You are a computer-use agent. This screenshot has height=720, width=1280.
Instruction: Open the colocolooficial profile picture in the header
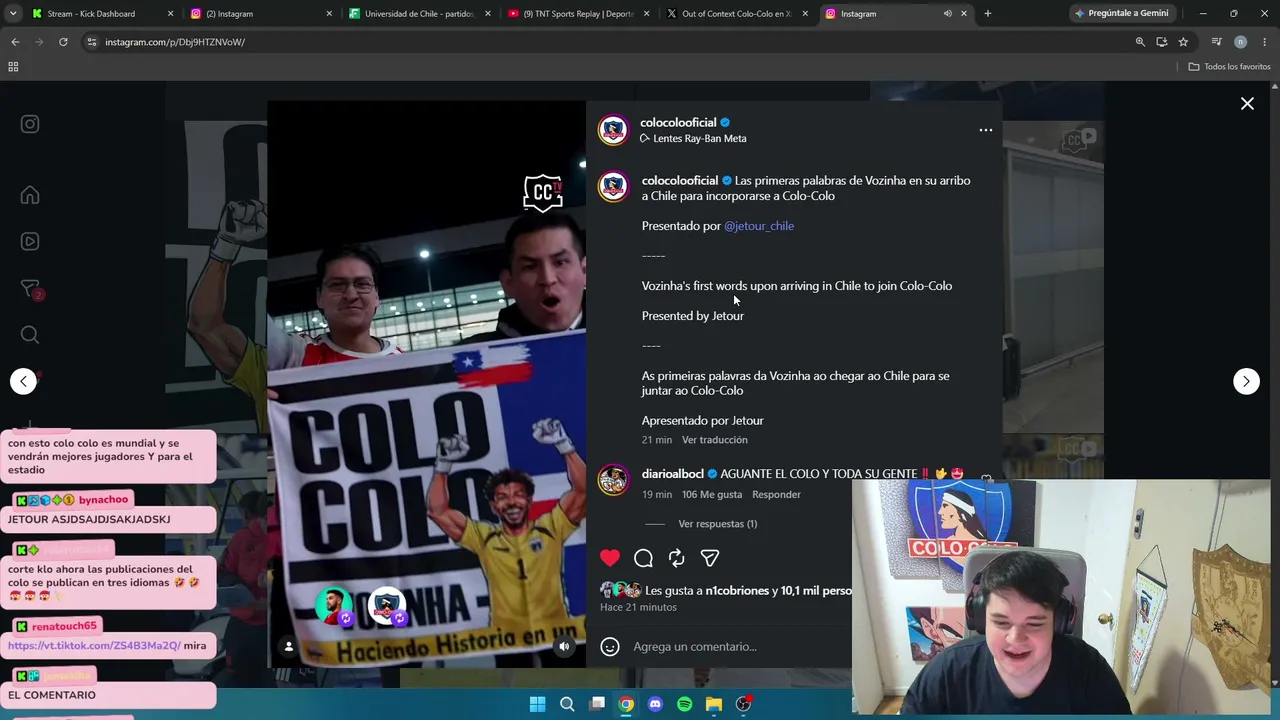pos(613,130)
